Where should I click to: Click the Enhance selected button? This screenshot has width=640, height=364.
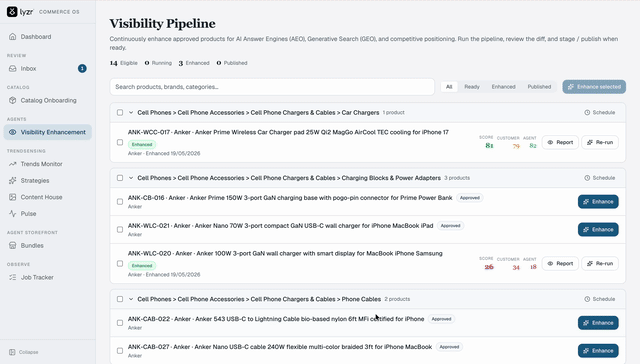(x=594, y=87)
